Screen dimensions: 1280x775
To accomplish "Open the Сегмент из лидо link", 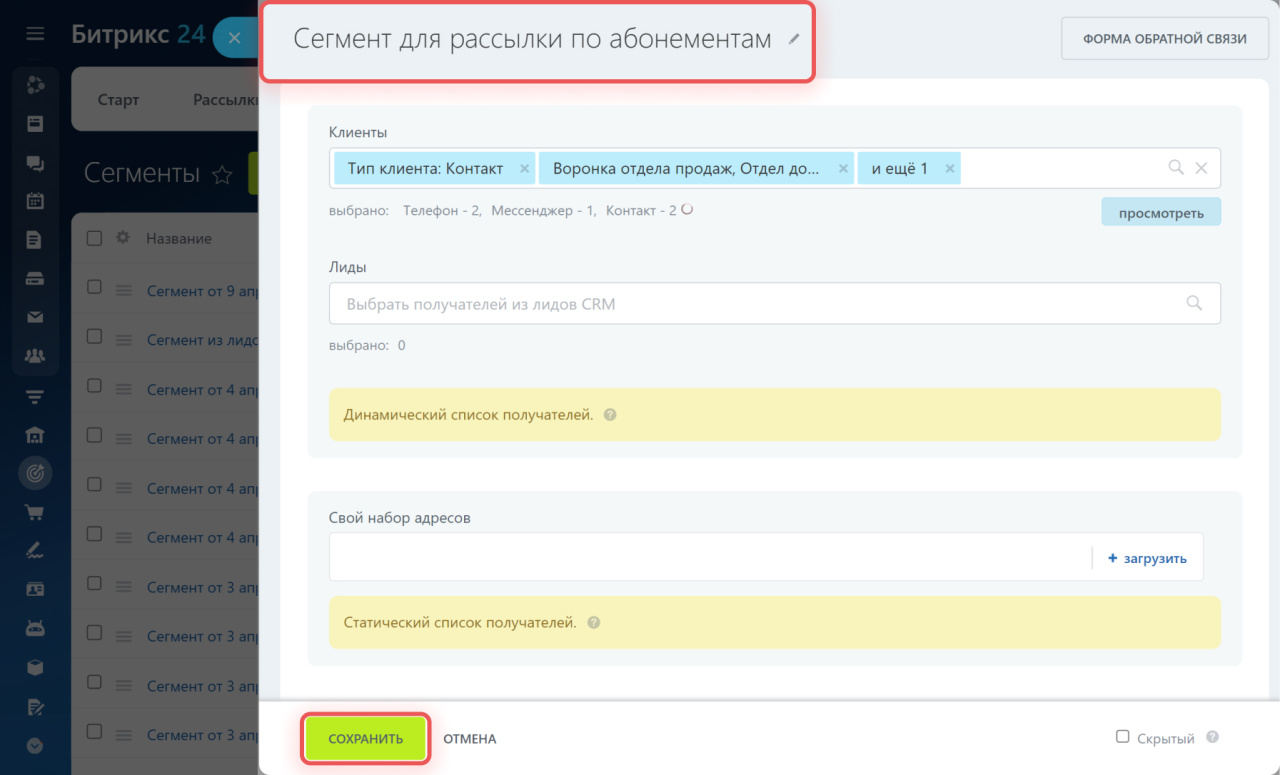I will [202, 340].
